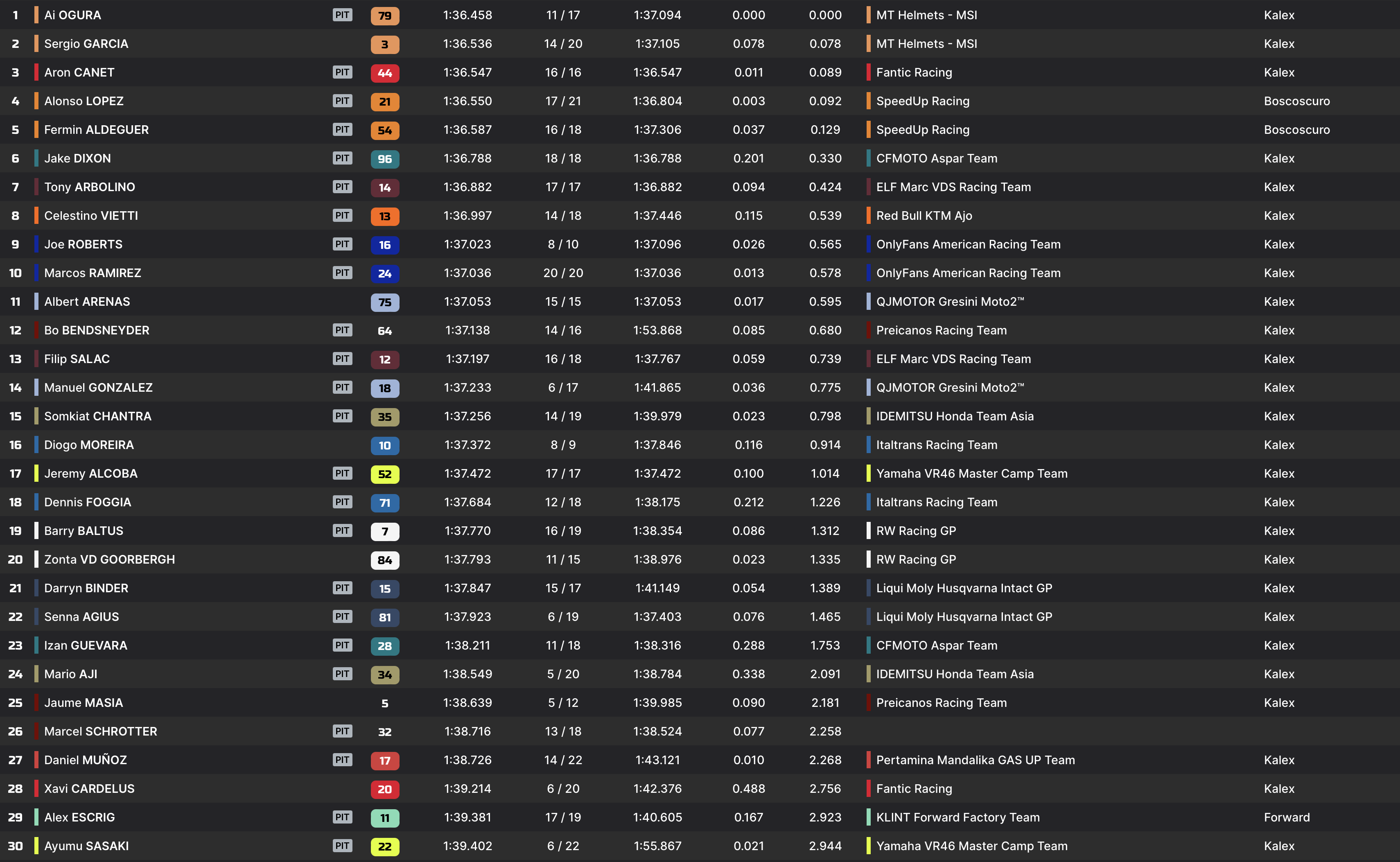Click the PIT tag beside Alonso LOPEZ

(x=342, y=101)
